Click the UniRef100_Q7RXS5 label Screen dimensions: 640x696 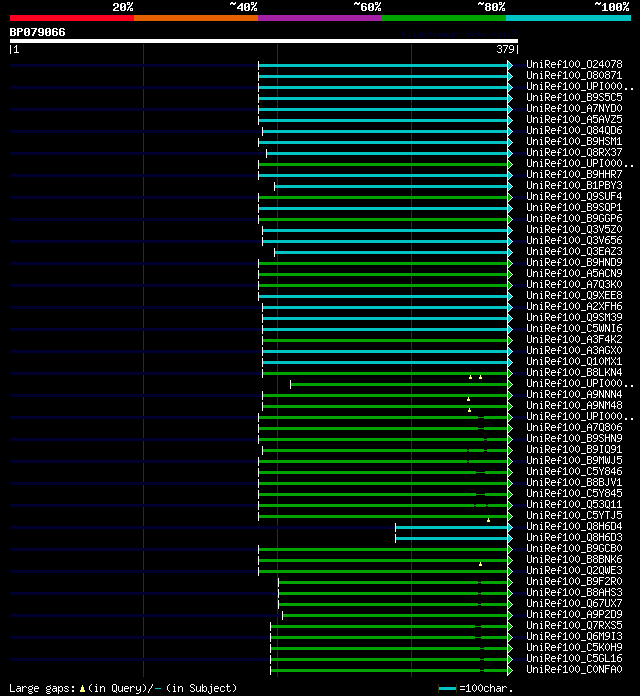(x=574, y=626)
